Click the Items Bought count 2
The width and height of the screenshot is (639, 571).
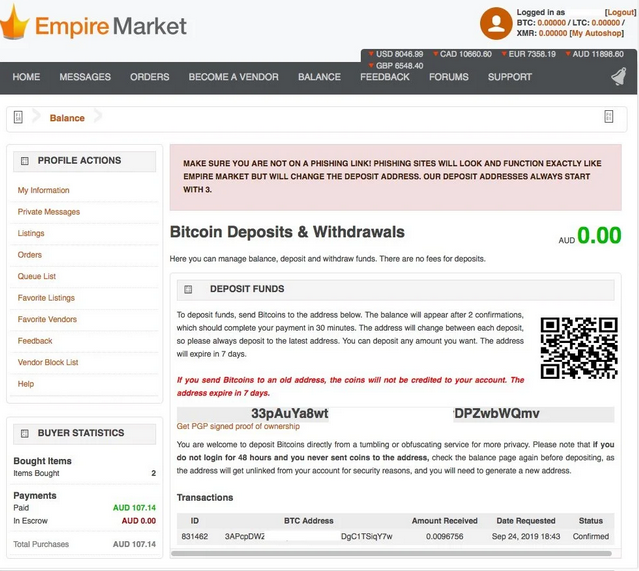pos(153,474)
